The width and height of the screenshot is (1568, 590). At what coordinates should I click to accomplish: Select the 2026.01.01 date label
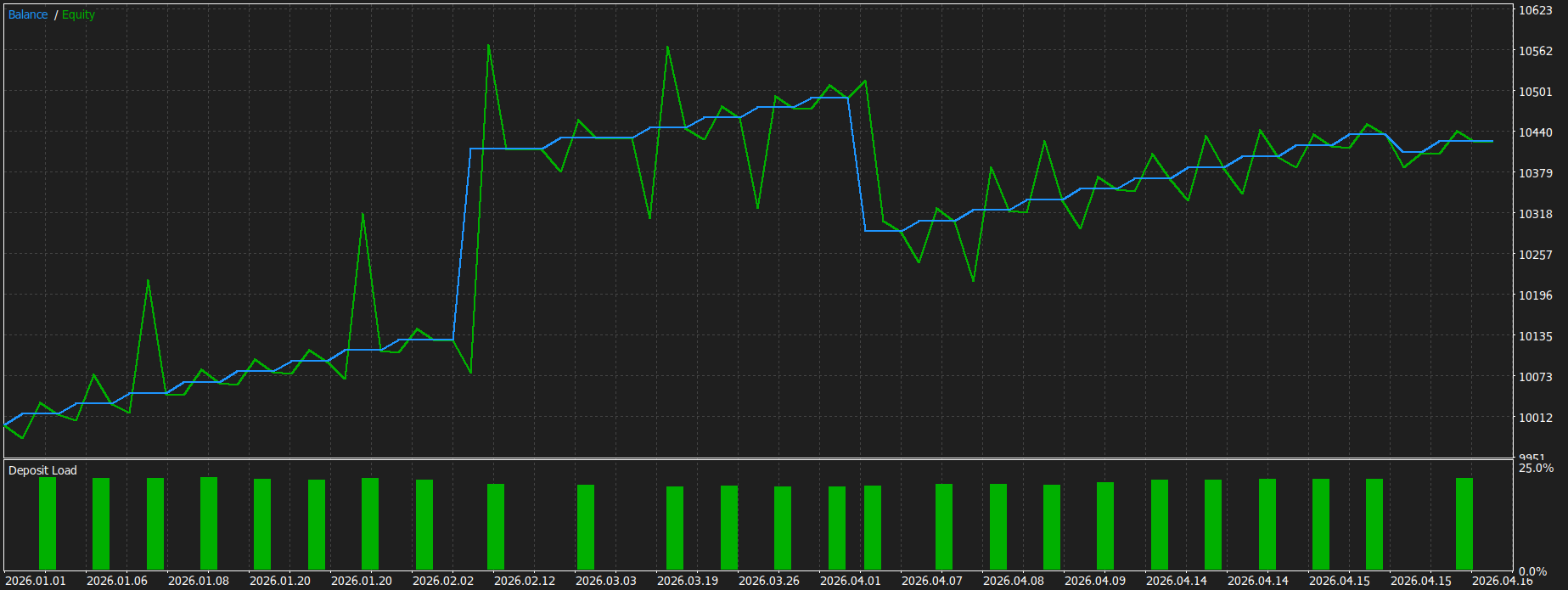tap(36, 581)
